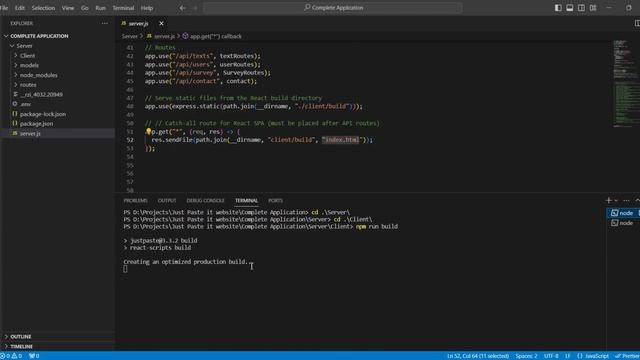The height and width of the screenshot is (360, 640).
Task: Switch to the DEBUG CONSOLE tab
Action: 205,201
